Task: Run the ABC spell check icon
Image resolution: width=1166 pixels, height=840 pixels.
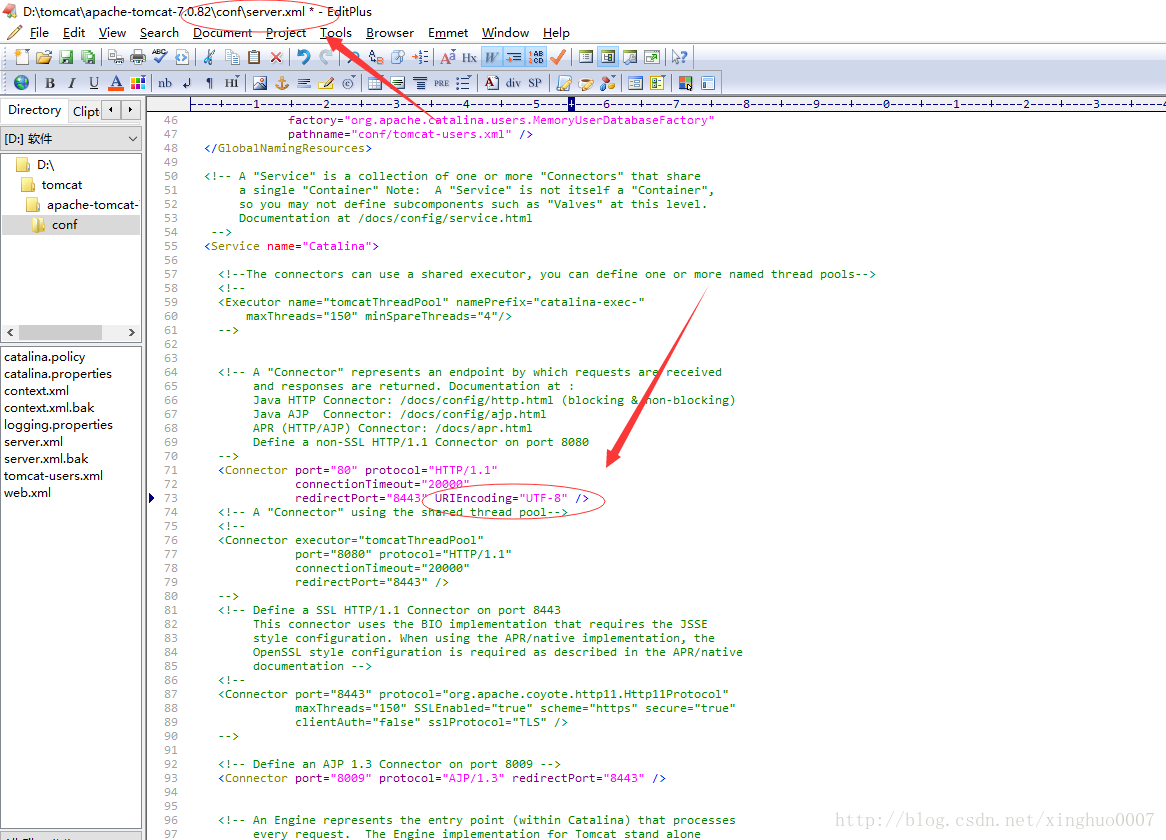Action: (x=160, y=57)
